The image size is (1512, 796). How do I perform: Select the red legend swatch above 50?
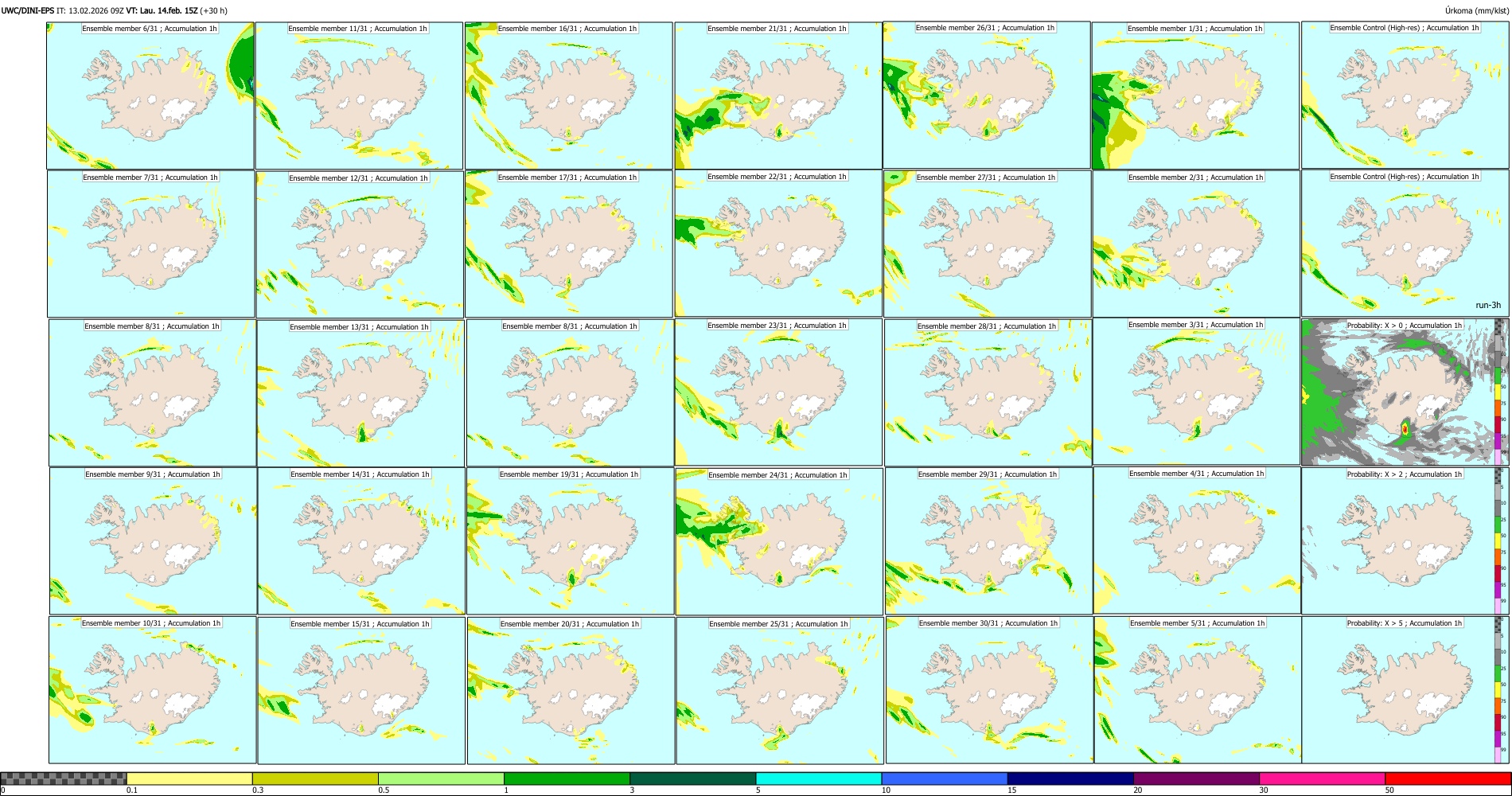(1448, 778)
